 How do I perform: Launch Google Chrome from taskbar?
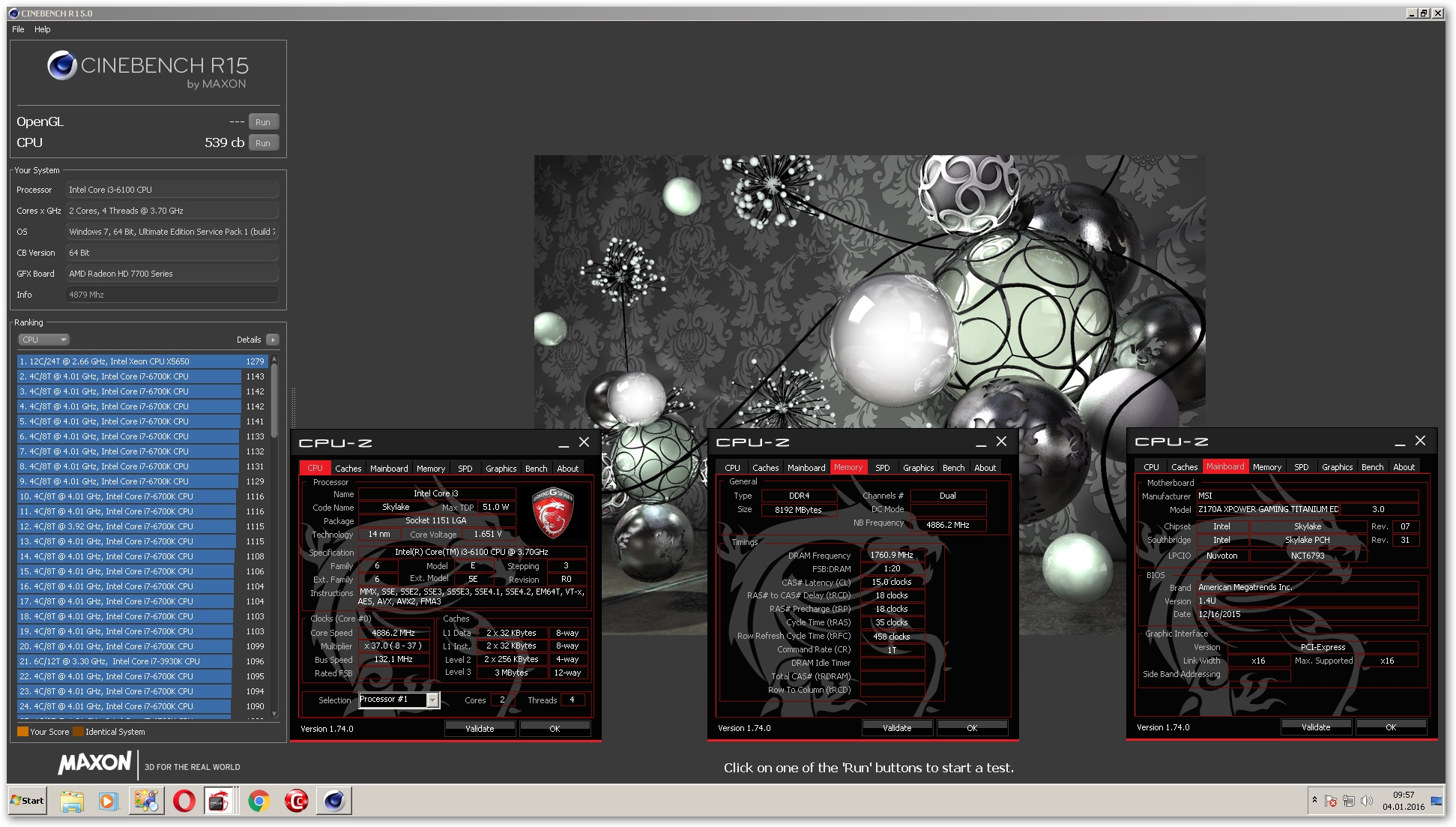click(x=259, y=802)
